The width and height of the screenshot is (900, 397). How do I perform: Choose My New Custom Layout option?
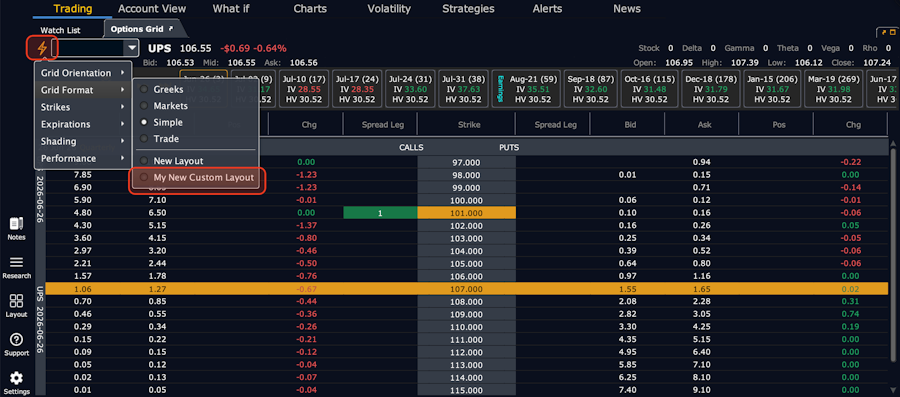point(198,178)
